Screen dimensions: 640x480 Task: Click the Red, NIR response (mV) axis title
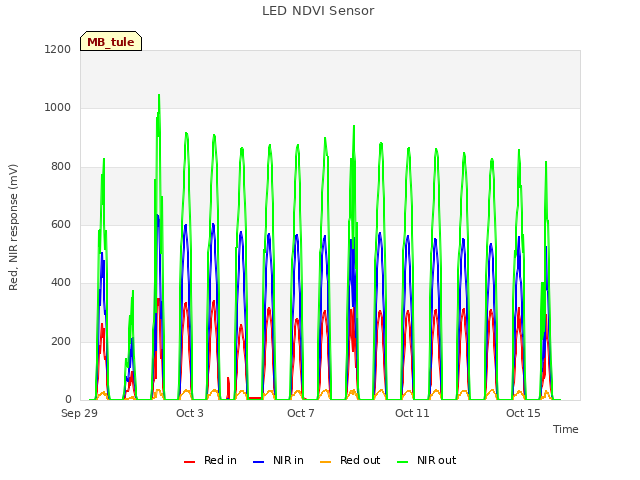(x=13, y=227)
